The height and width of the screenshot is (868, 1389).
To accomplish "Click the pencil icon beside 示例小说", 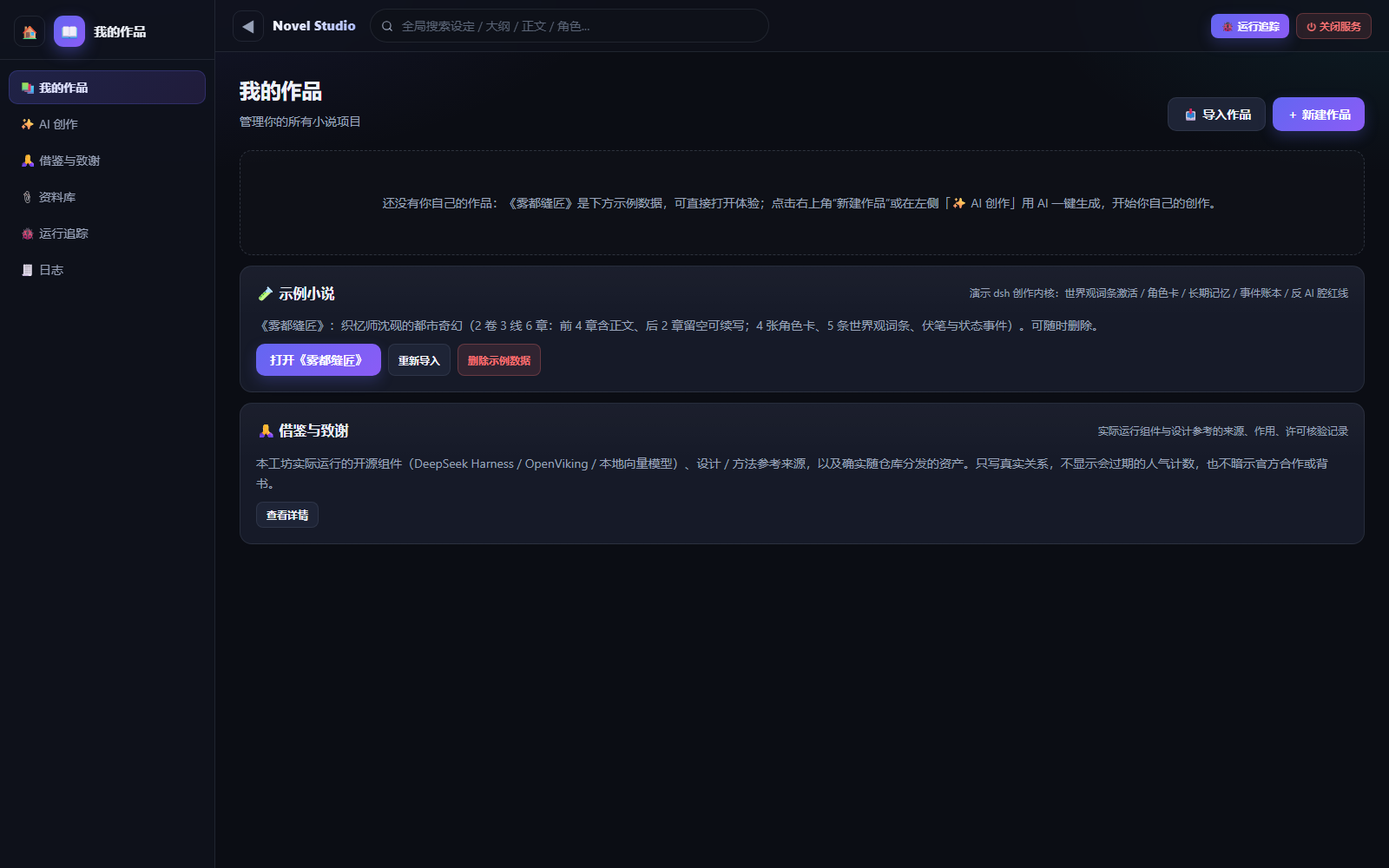I will tap(266, 293).
